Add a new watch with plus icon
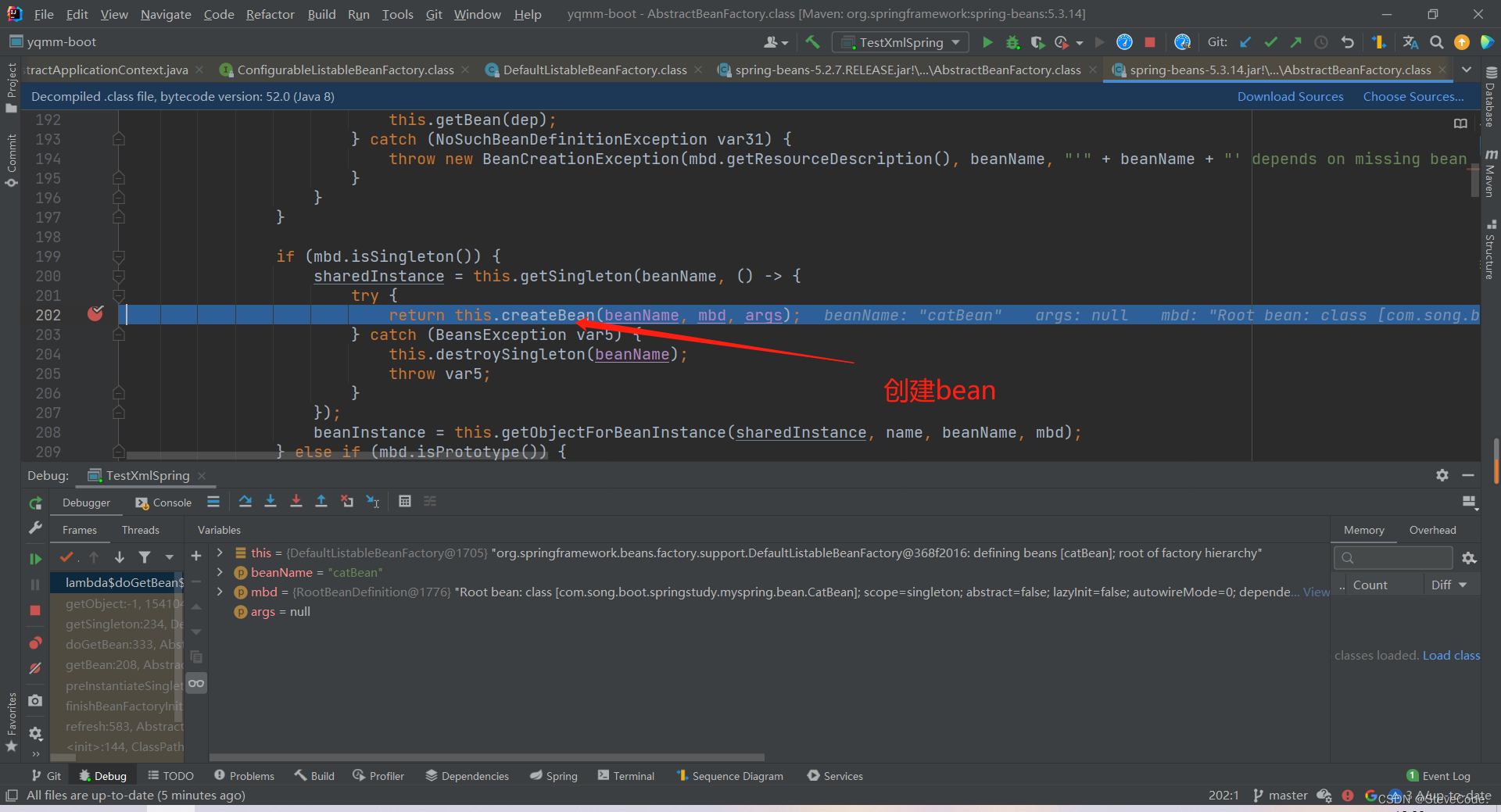The width and height of the screenshot is (1501, 812). 196,556
